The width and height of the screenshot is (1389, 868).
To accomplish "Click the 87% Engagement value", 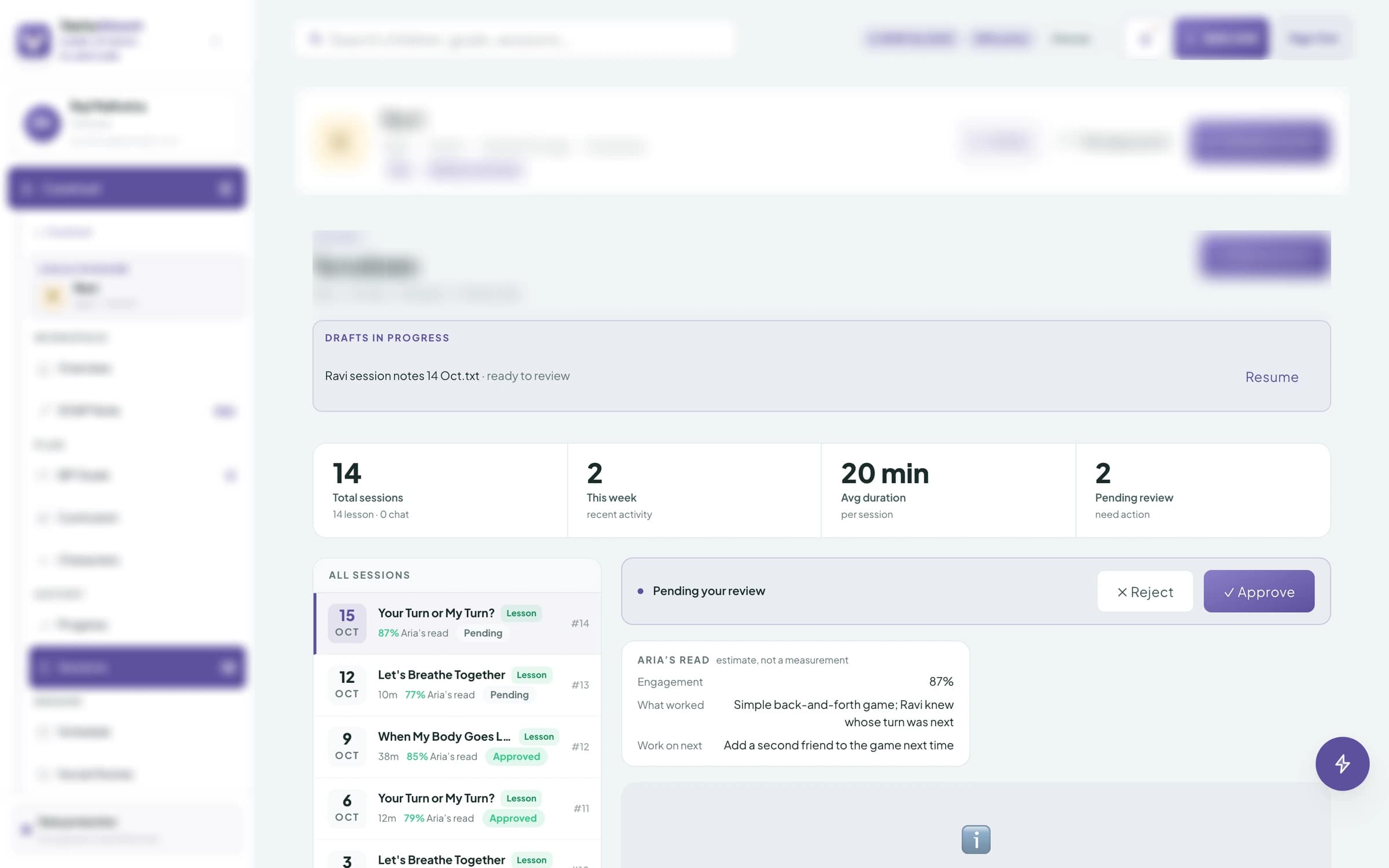I will (941, 682).
